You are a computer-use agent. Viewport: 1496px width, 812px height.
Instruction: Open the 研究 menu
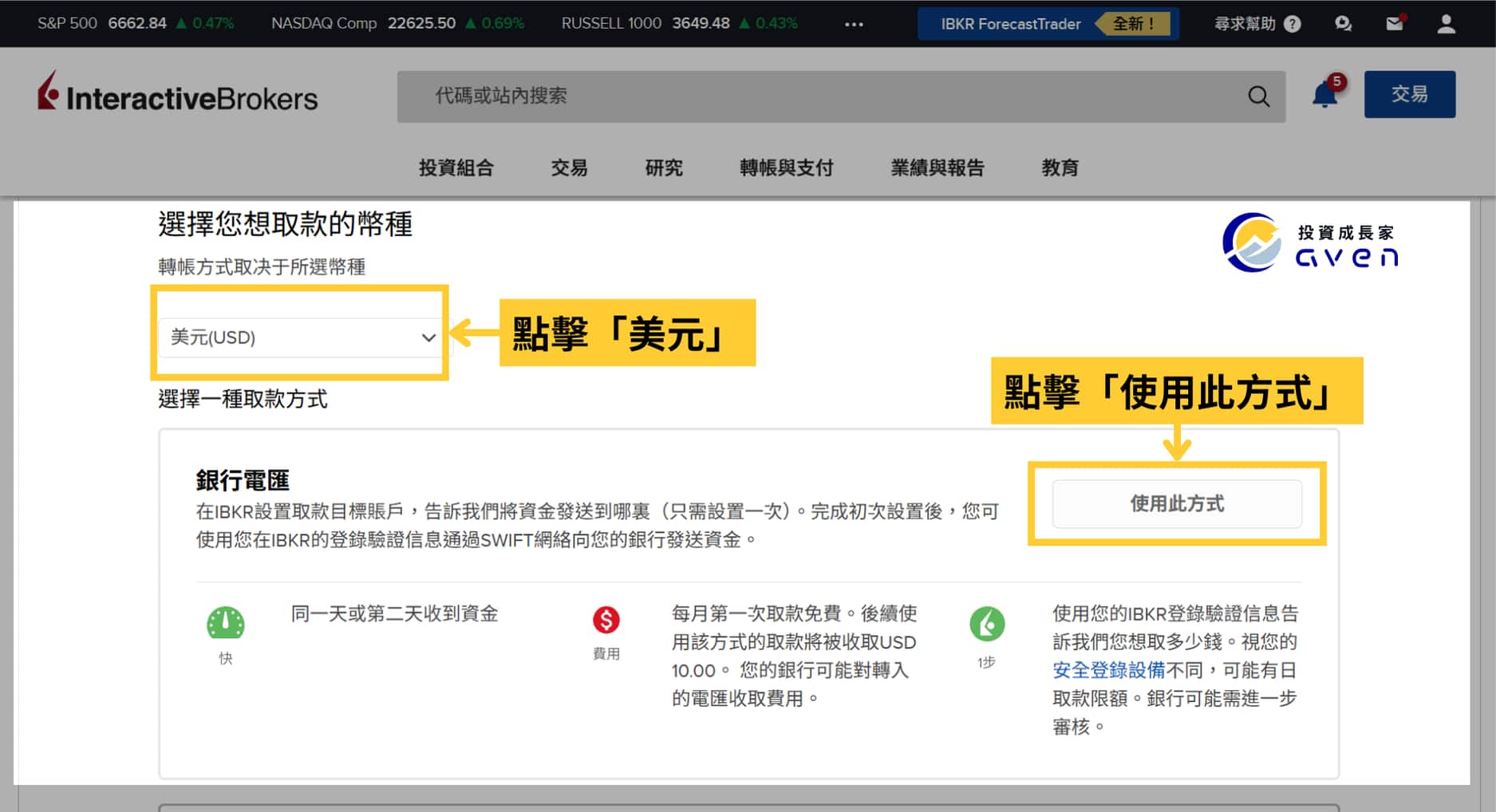663,168
